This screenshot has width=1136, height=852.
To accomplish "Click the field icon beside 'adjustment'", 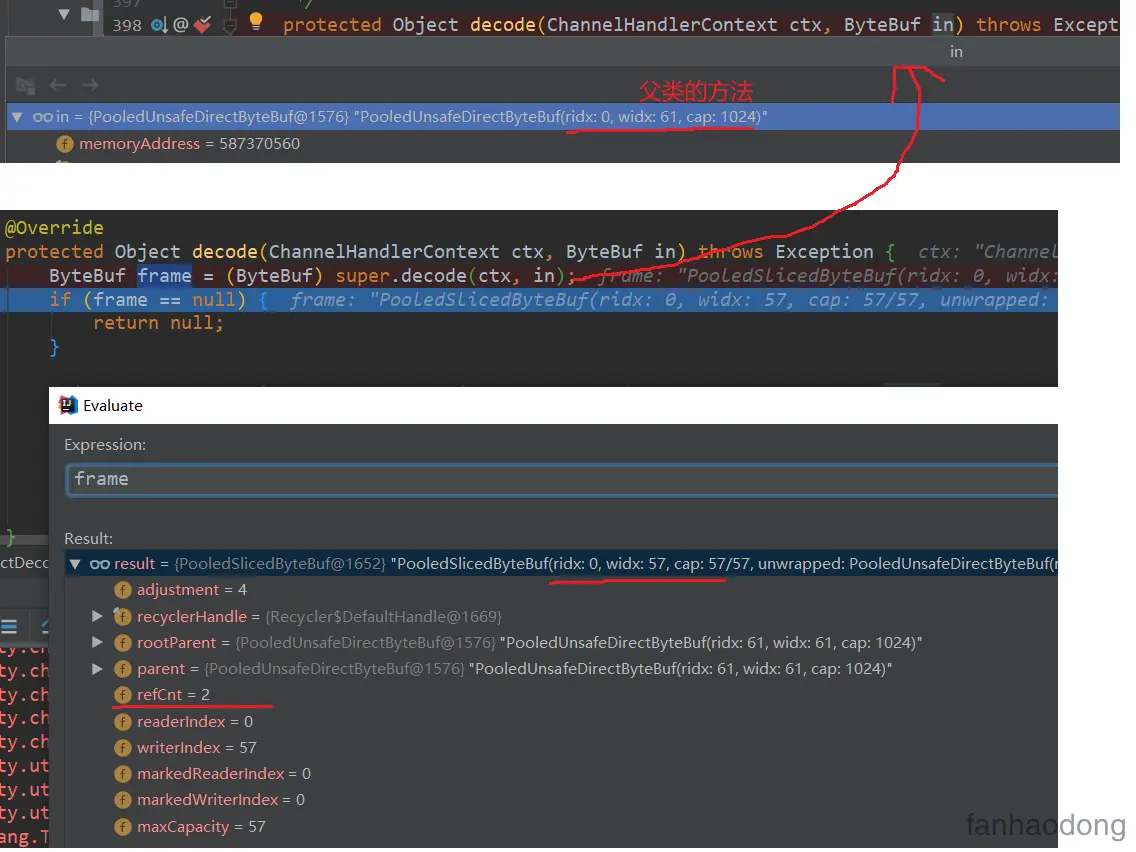I will click(122, 590).
